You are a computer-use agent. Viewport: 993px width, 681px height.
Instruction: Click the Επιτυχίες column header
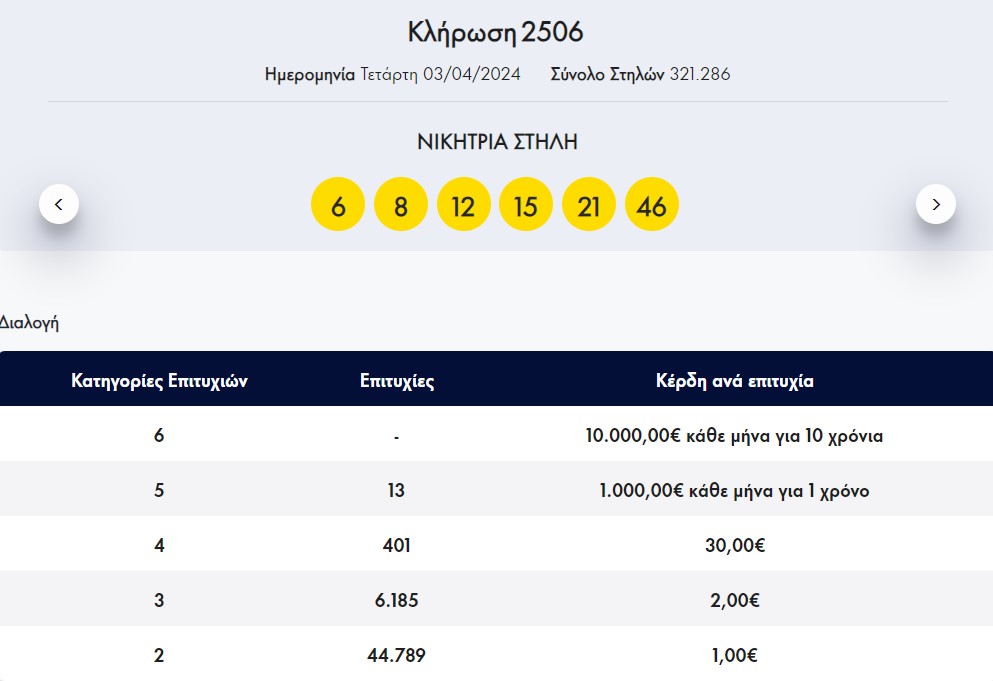tap(397, 381)
